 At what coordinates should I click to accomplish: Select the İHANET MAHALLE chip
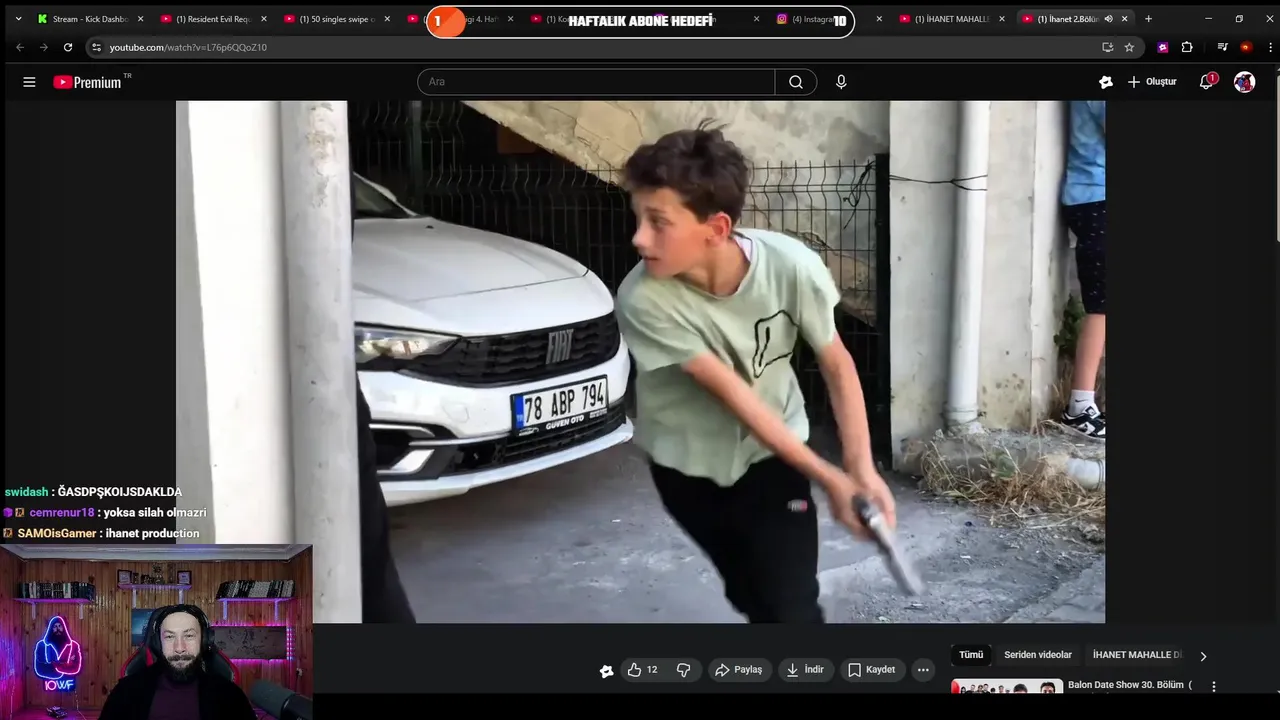tap(1137, 655)
